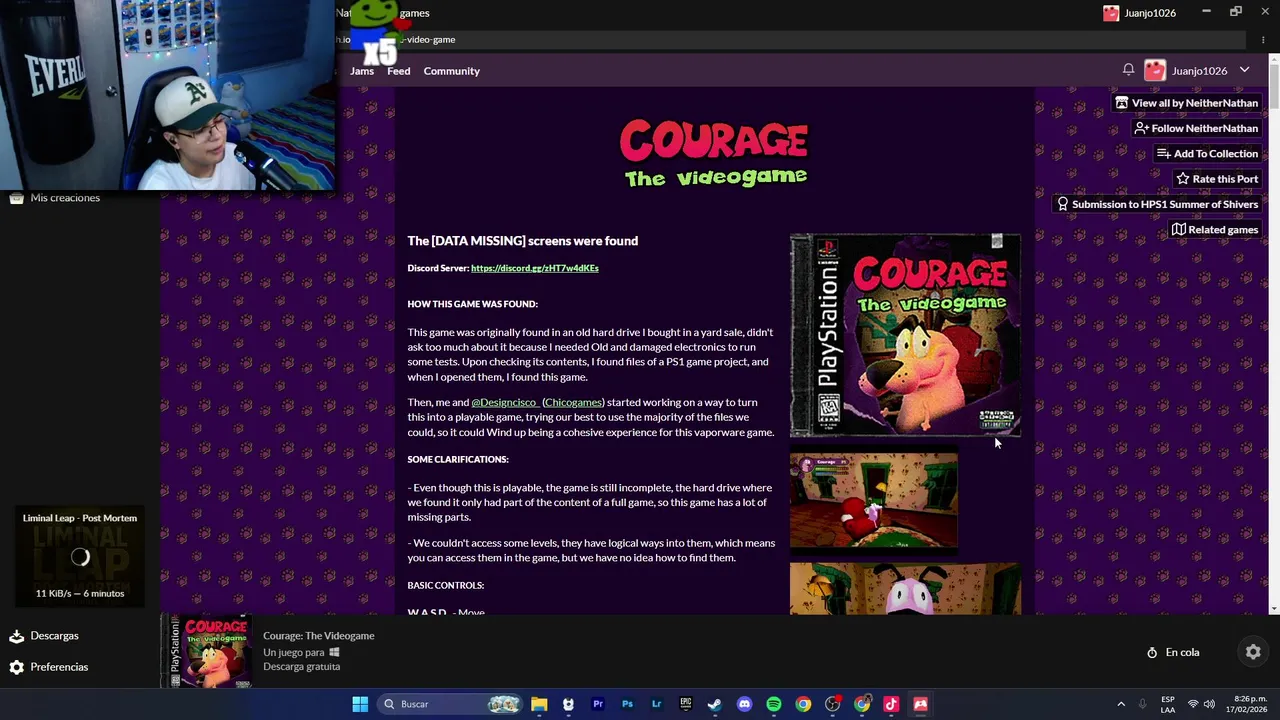Open Preferencias in the sidebar
Screen dimensions: 1280x720
pos(59,667)
